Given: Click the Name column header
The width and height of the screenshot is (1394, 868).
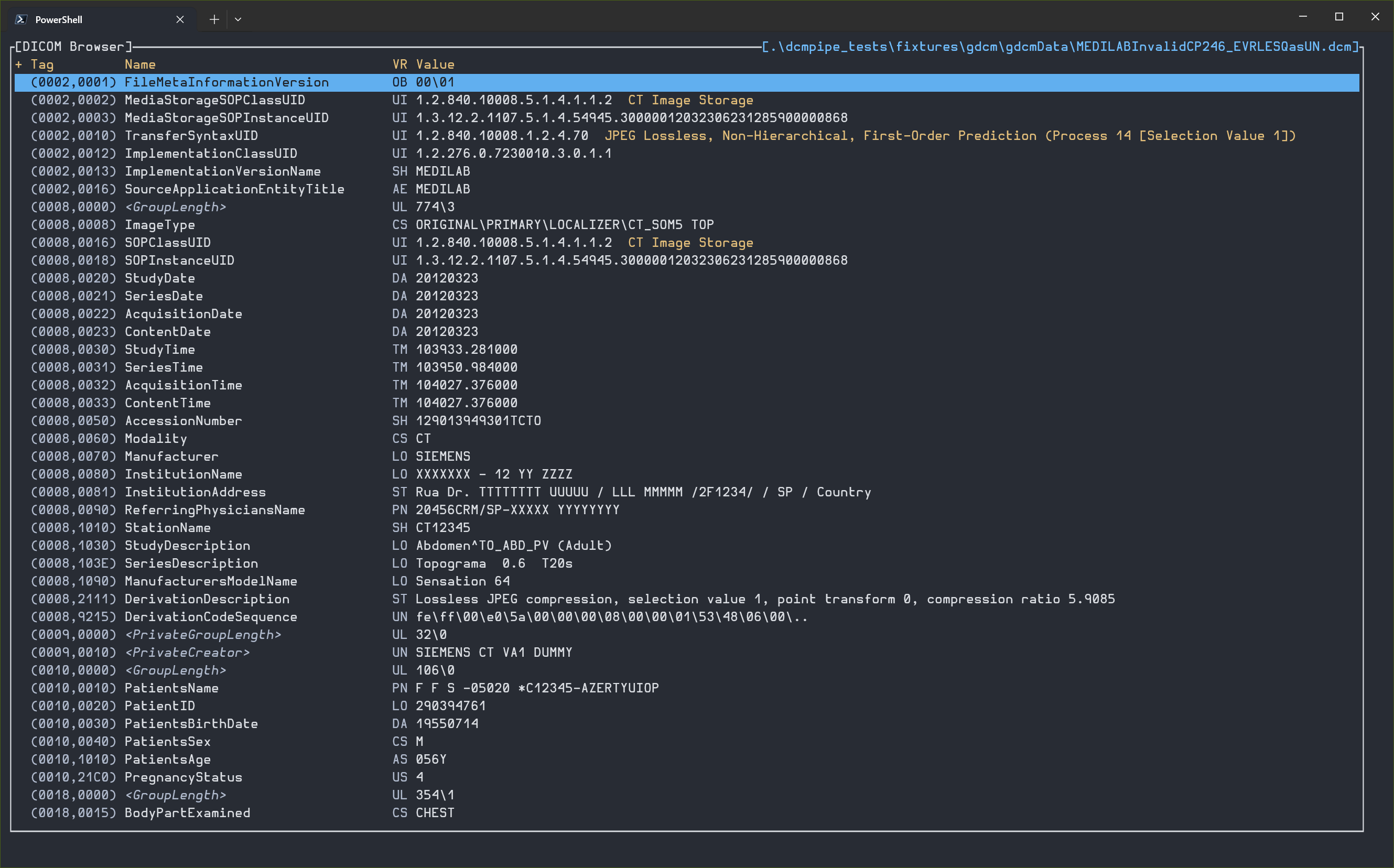Looking at the screenshot, I should click(140, 64).
